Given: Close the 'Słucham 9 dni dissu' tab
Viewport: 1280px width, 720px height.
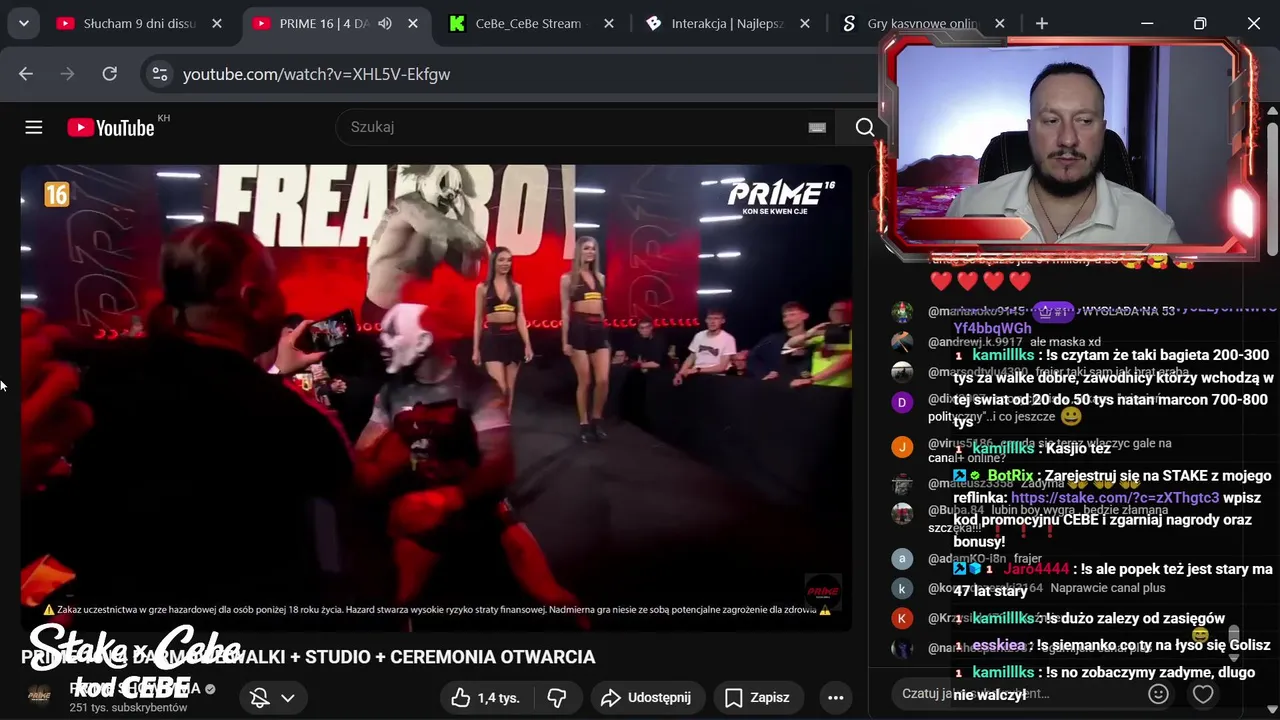Looking at the screenshot, I should (x=217, y=23).
